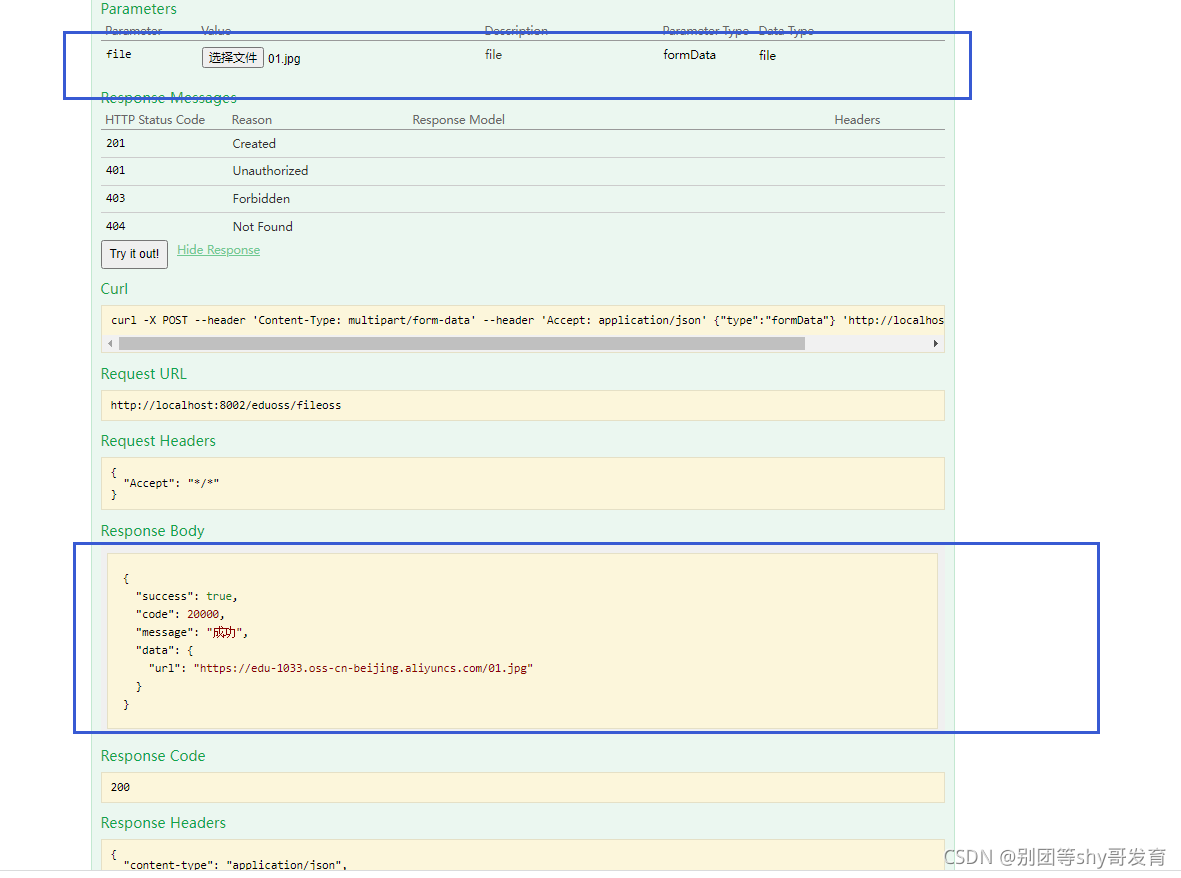The width and height of the screenshot is (1181, 878).
Task: Click the HTTP Status Code column header
Action: point(155,120)
